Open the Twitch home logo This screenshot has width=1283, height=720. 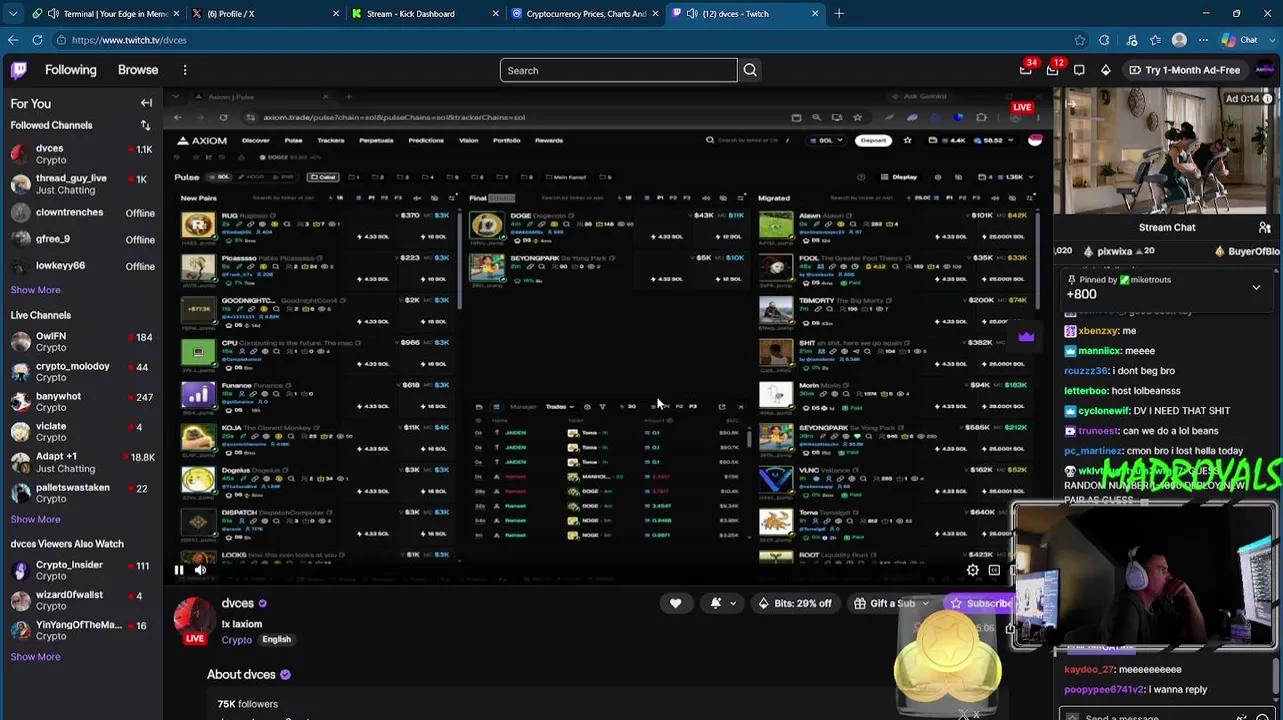(19, 70)
